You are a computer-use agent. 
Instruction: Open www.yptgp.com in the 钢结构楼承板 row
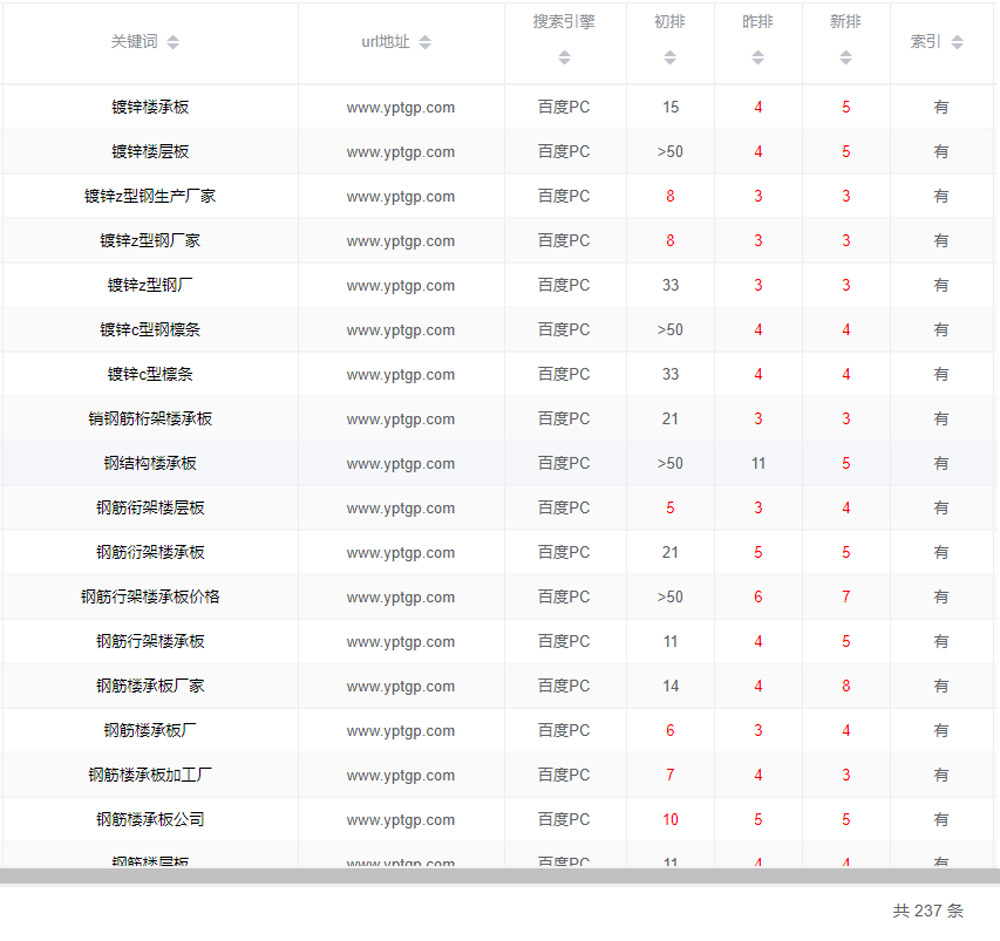click(400, 464)
